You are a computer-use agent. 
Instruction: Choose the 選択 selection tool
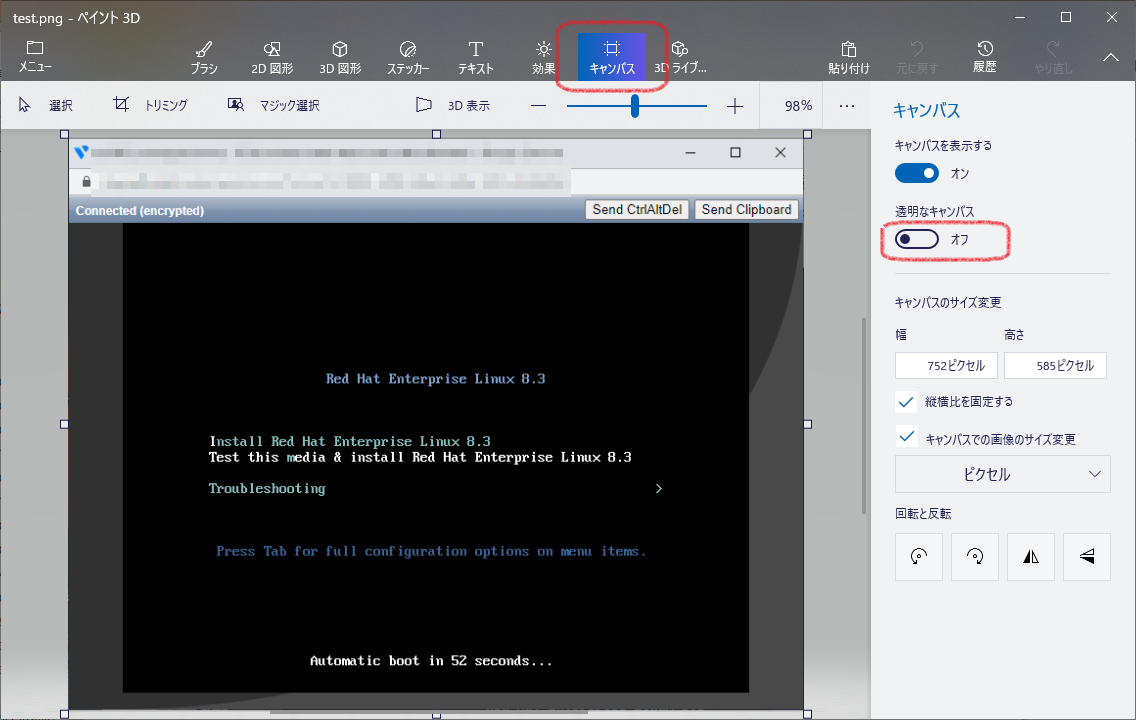tap(45, 105)
